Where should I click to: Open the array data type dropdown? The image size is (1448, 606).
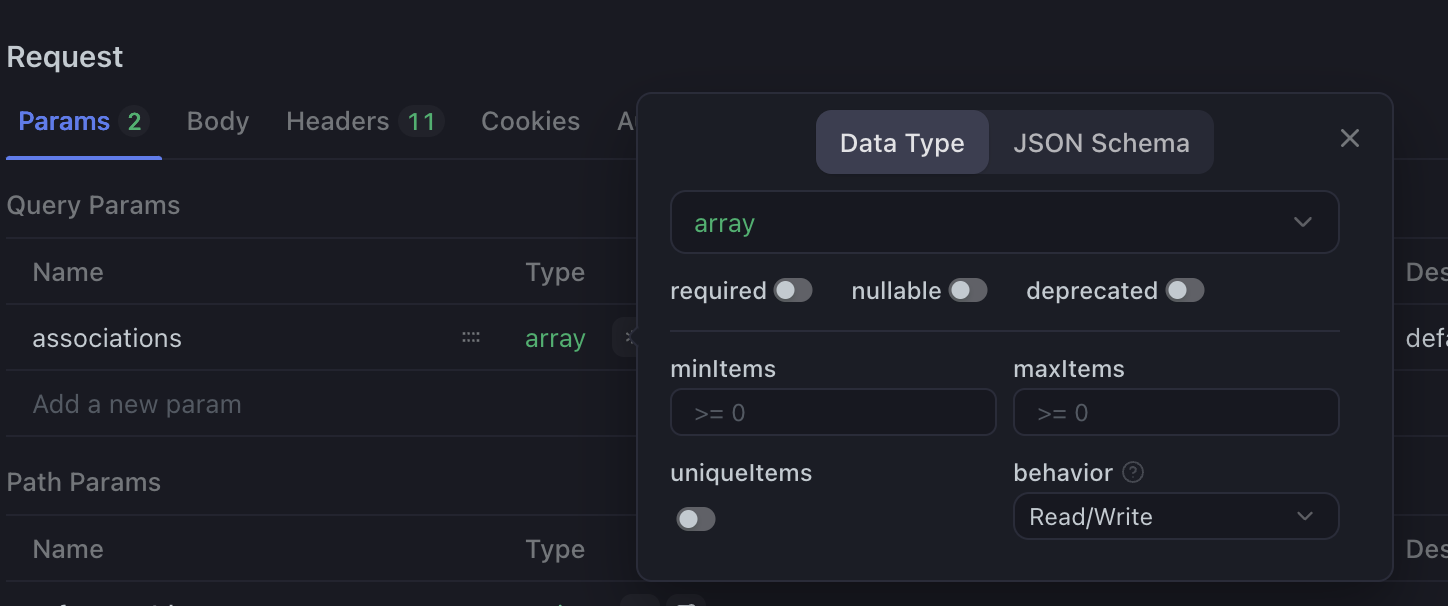click(1004, 222)
